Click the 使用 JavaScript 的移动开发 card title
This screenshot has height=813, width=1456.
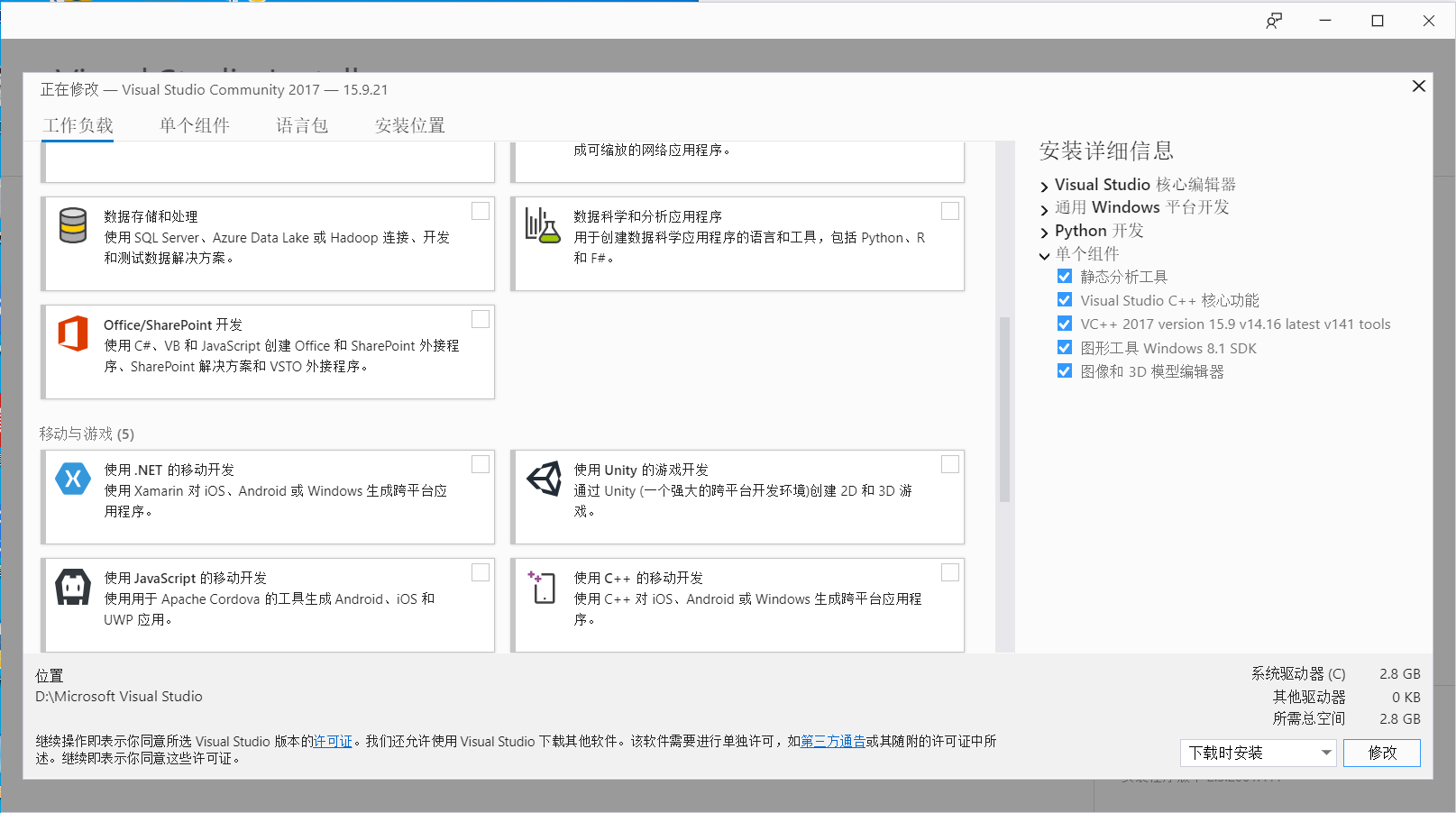(185, 578)
